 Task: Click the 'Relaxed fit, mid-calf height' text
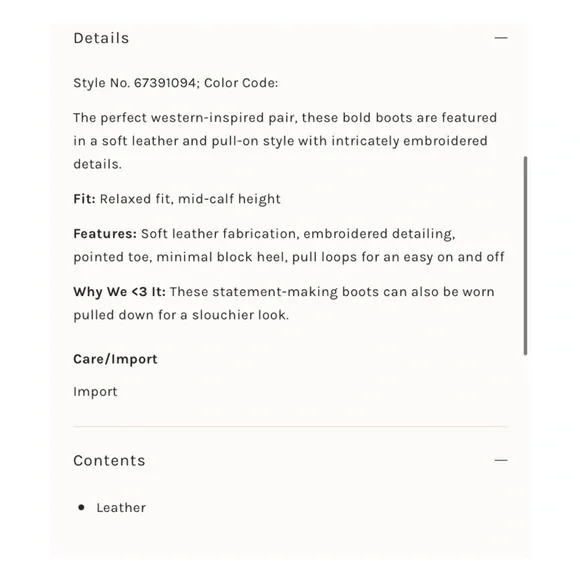tap(190, 199)
